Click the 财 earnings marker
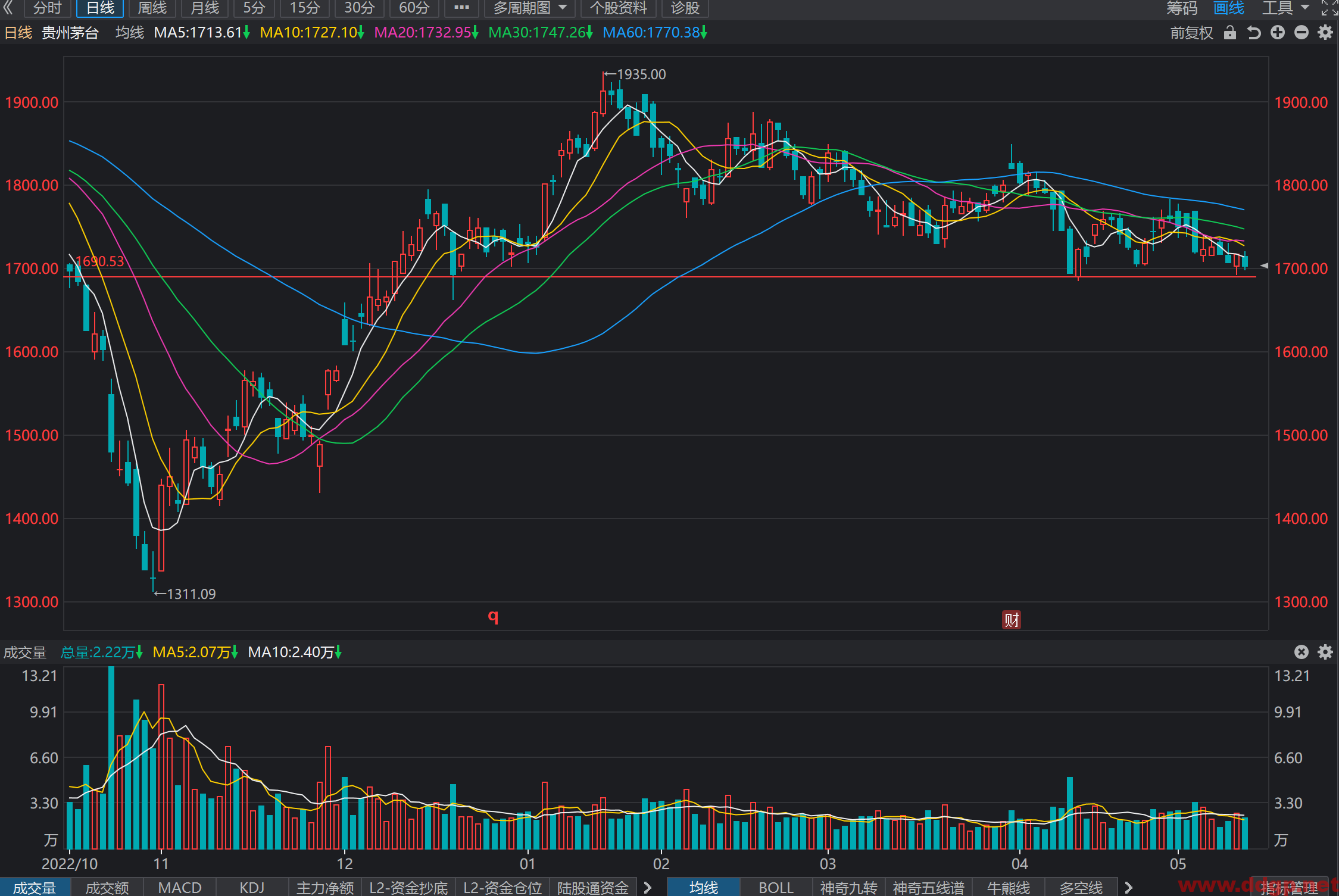This screenshot has width=1339, height=896. tap(1012, 620)
